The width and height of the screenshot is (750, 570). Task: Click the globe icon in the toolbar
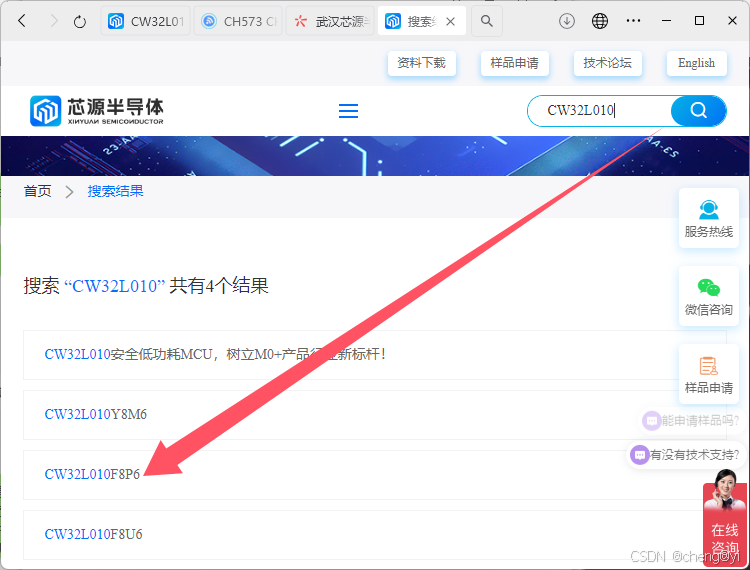(x=600, y=21)
